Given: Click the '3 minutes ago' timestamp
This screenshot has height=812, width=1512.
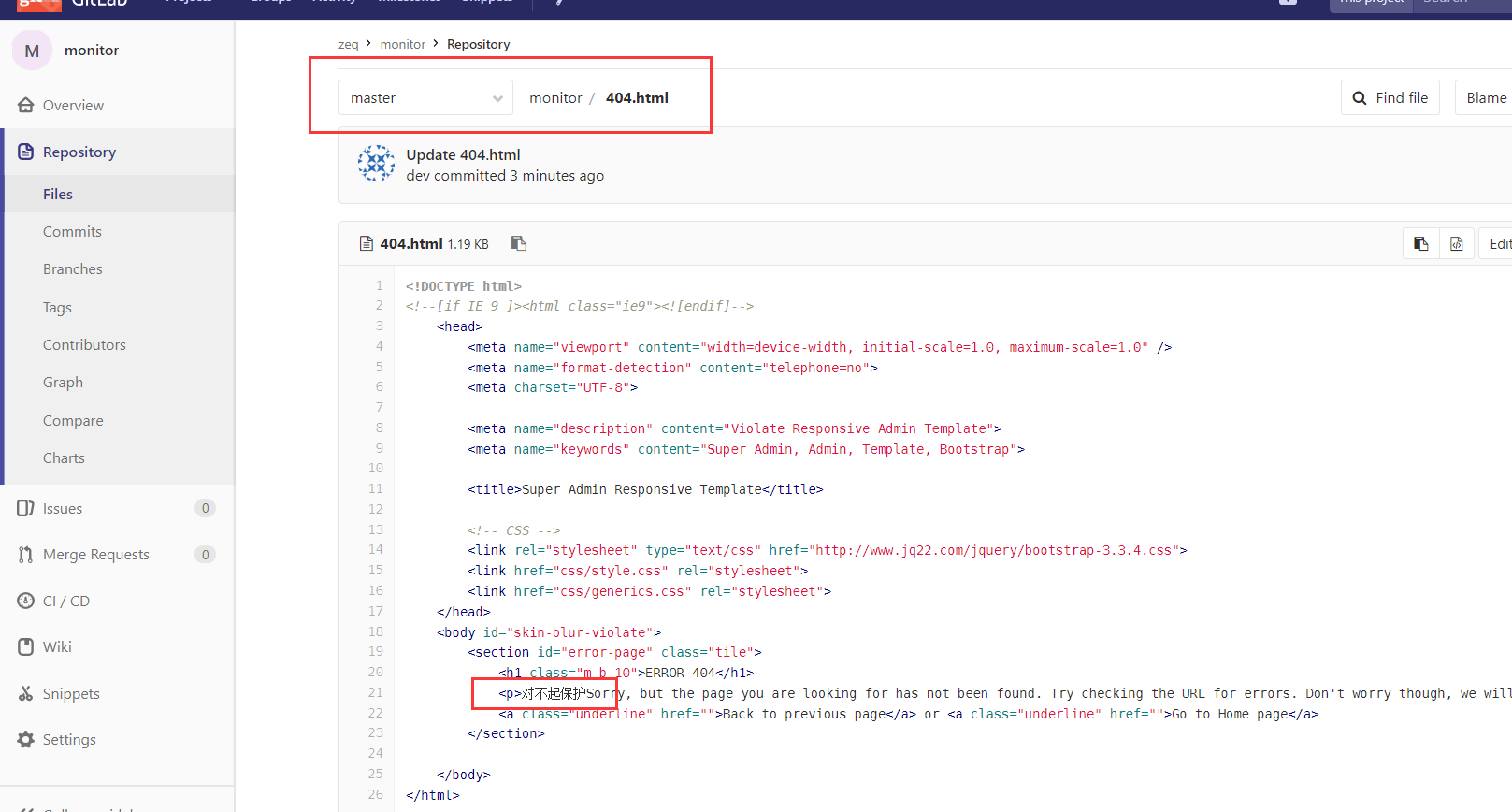Looking at the screenshot, I should tap(556, 175).
